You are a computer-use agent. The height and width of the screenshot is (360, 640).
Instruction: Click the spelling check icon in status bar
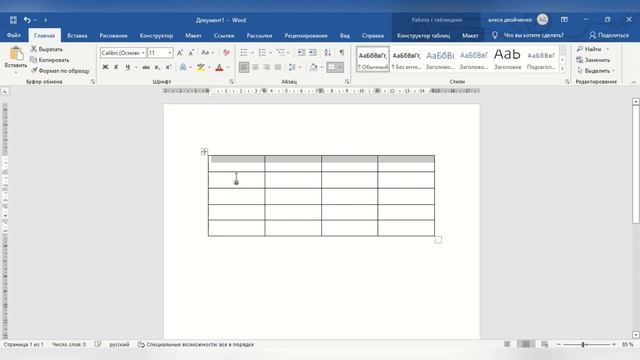(x=98, y=344)
